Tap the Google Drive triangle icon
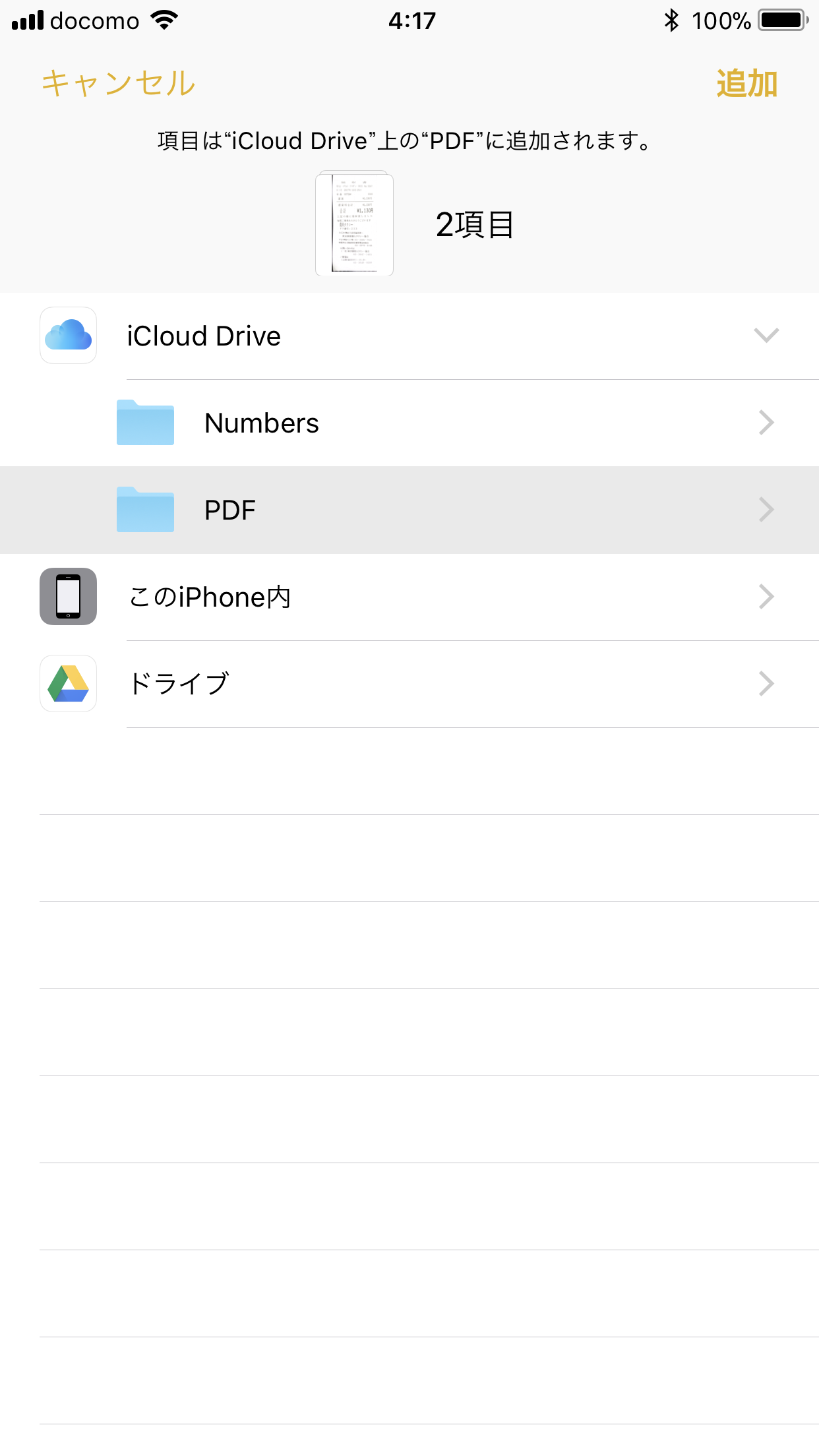Image resolution: width=819 pixels, height=1456 pixels. [68, 683]
